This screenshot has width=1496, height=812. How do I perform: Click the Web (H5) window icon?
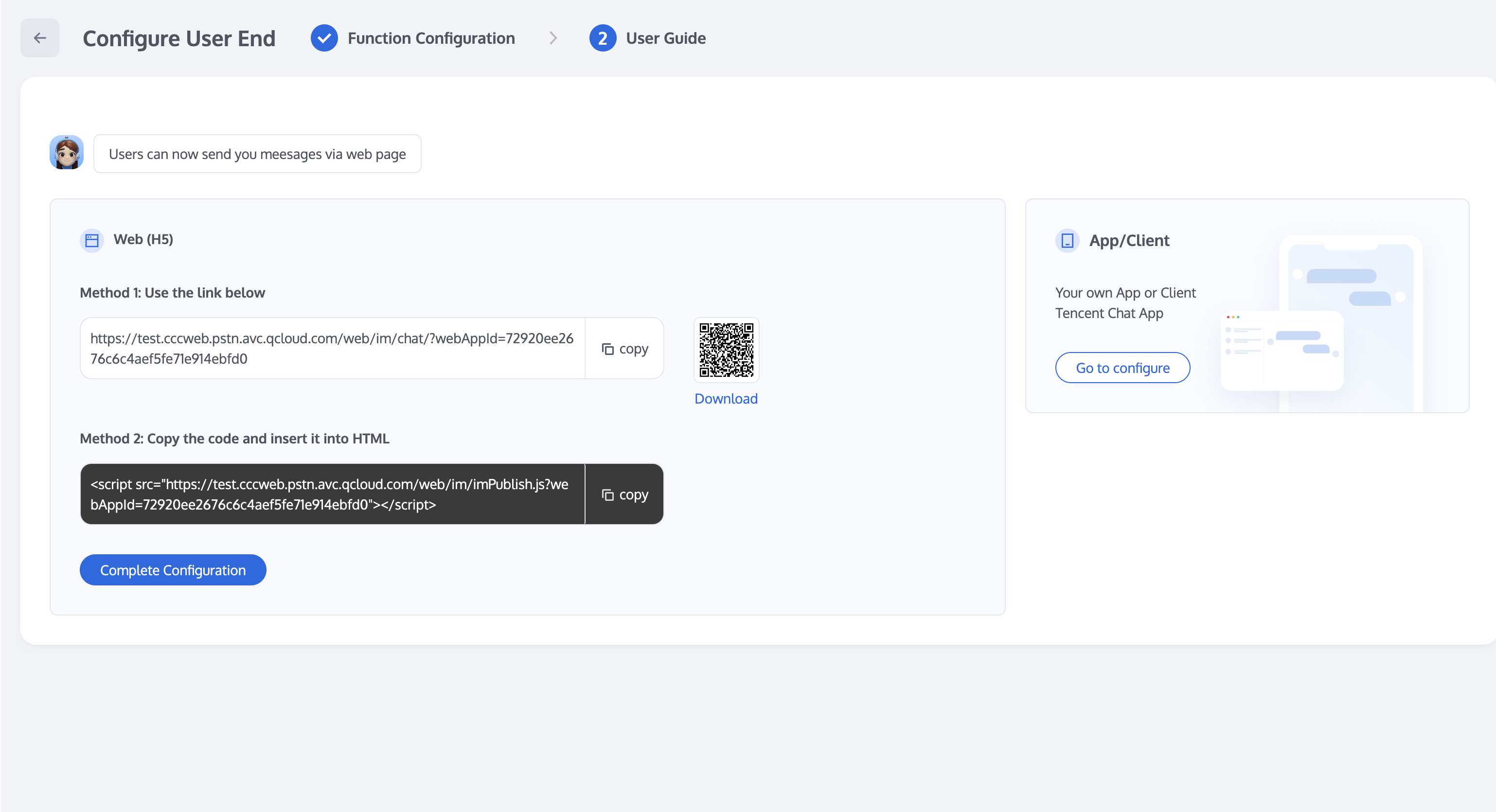[x=92, y=240]
